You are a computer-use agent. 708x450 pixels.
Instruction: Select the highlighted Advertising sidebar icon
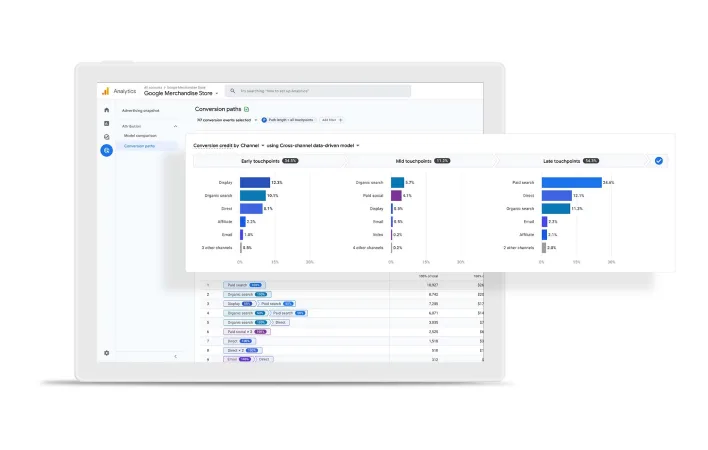[107, 150]
